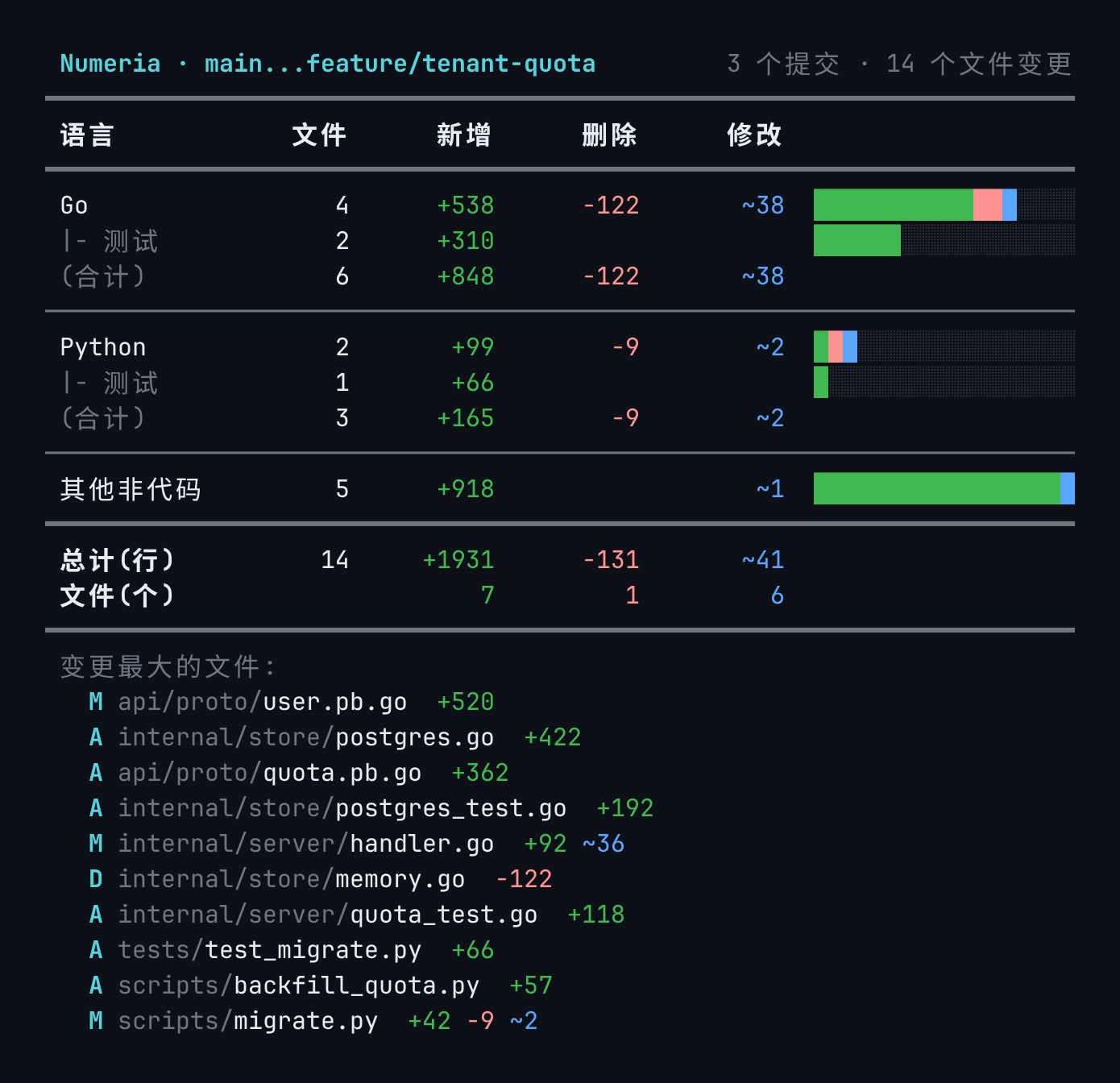
Task: Select the 其他非代码 row label
Action: coord(131,489)
